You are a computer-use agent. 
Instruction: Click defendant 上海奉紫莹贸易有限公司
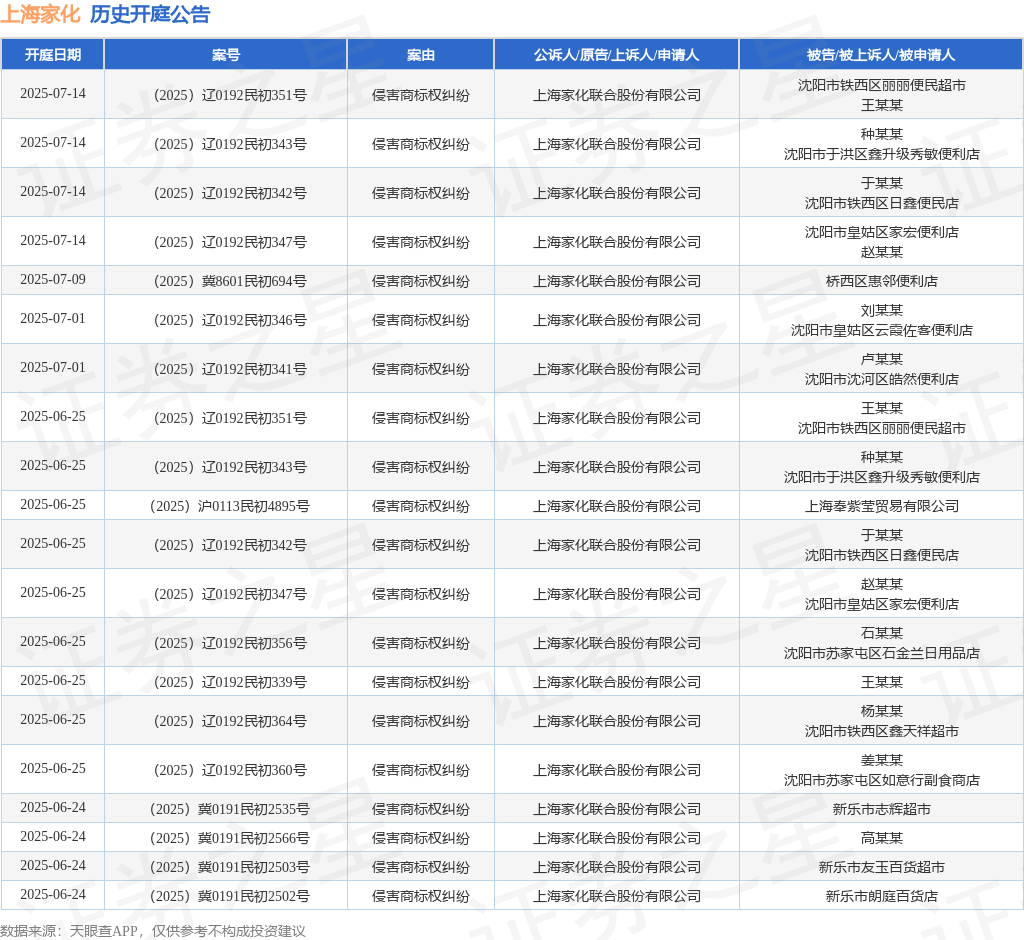[882, 506]
